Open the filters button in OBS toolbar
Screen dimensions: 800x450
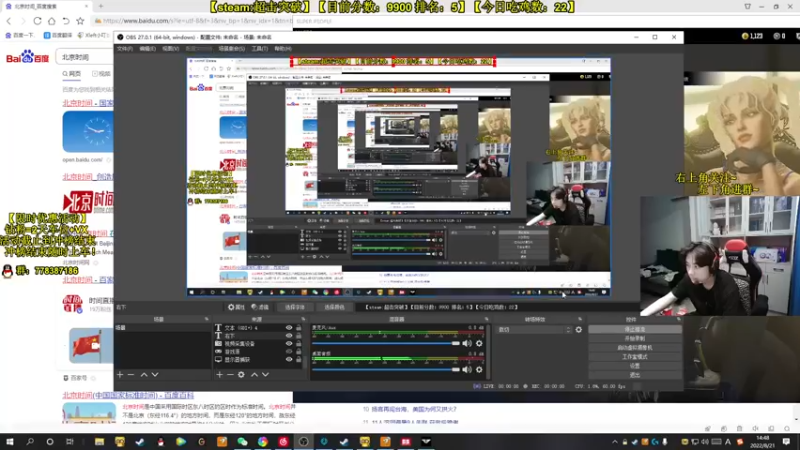pyautogui.click(x=260, y=307)
